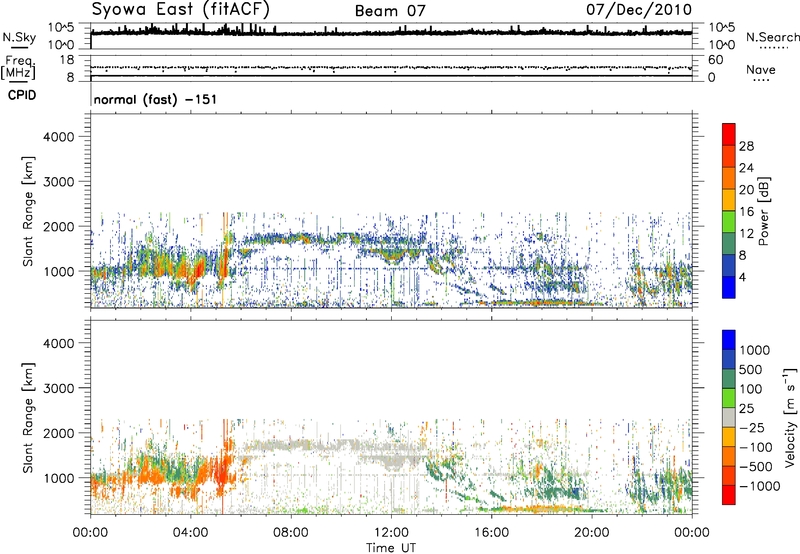Pick the red bottom segment of Velocity colorbar
The height and width of the screenshot is (554, 800).
(729, 495)
